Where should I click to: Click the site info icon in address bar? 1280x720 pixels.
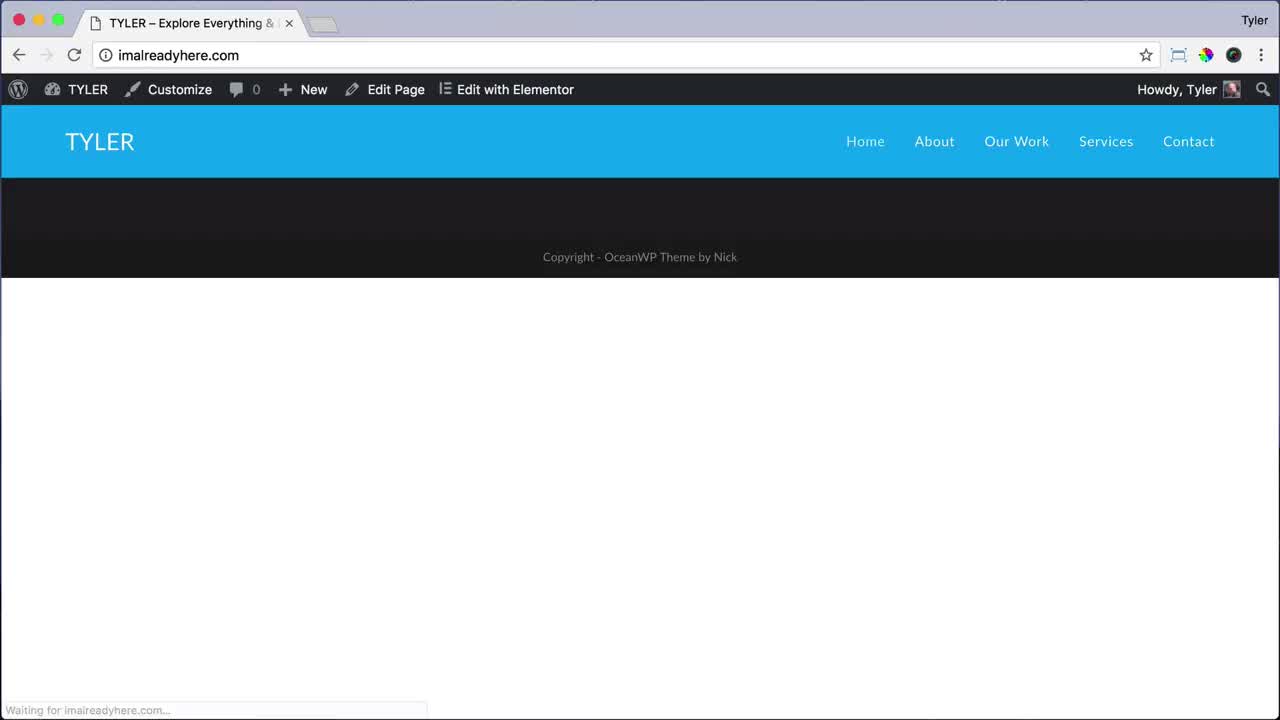pos(105,55)
